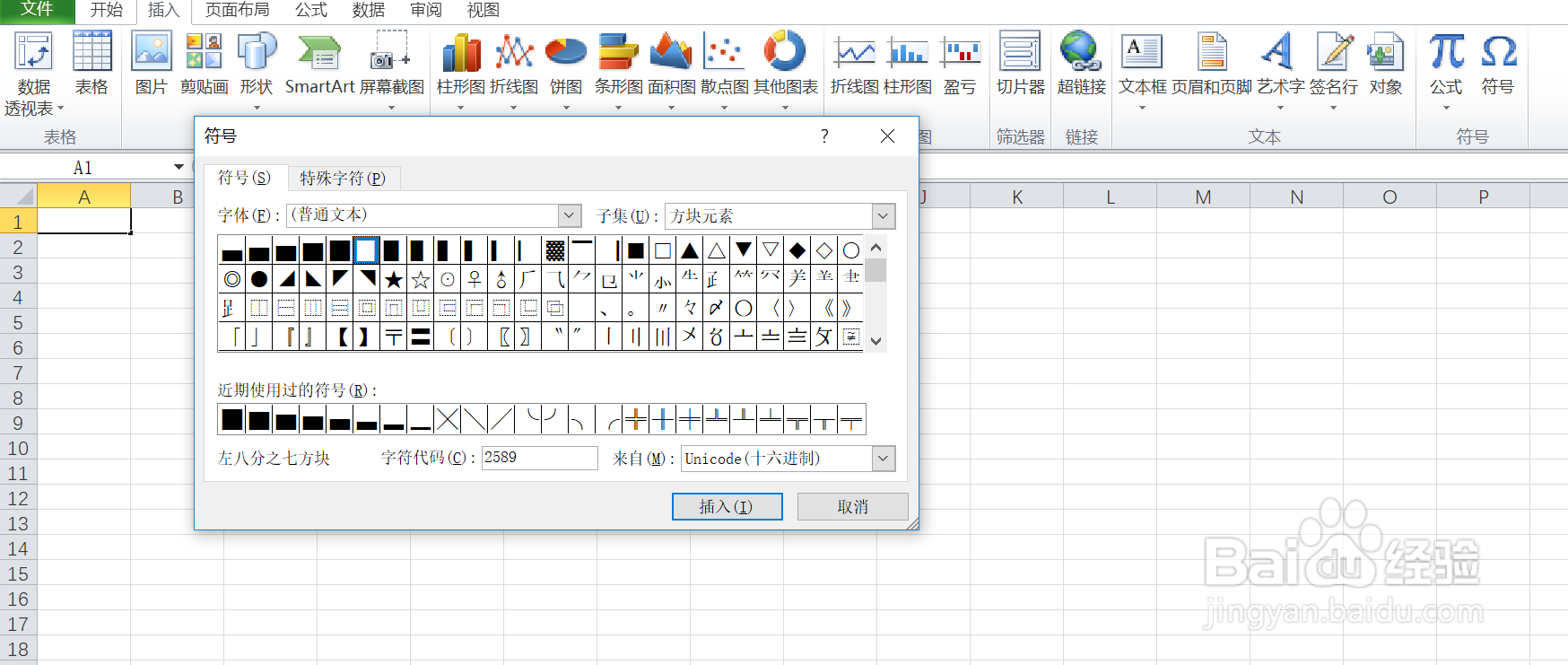The width and height of the screenshot is (1568, 665).
Task: Select the black up-pointing triangle symbol
Action: (689, 250)
